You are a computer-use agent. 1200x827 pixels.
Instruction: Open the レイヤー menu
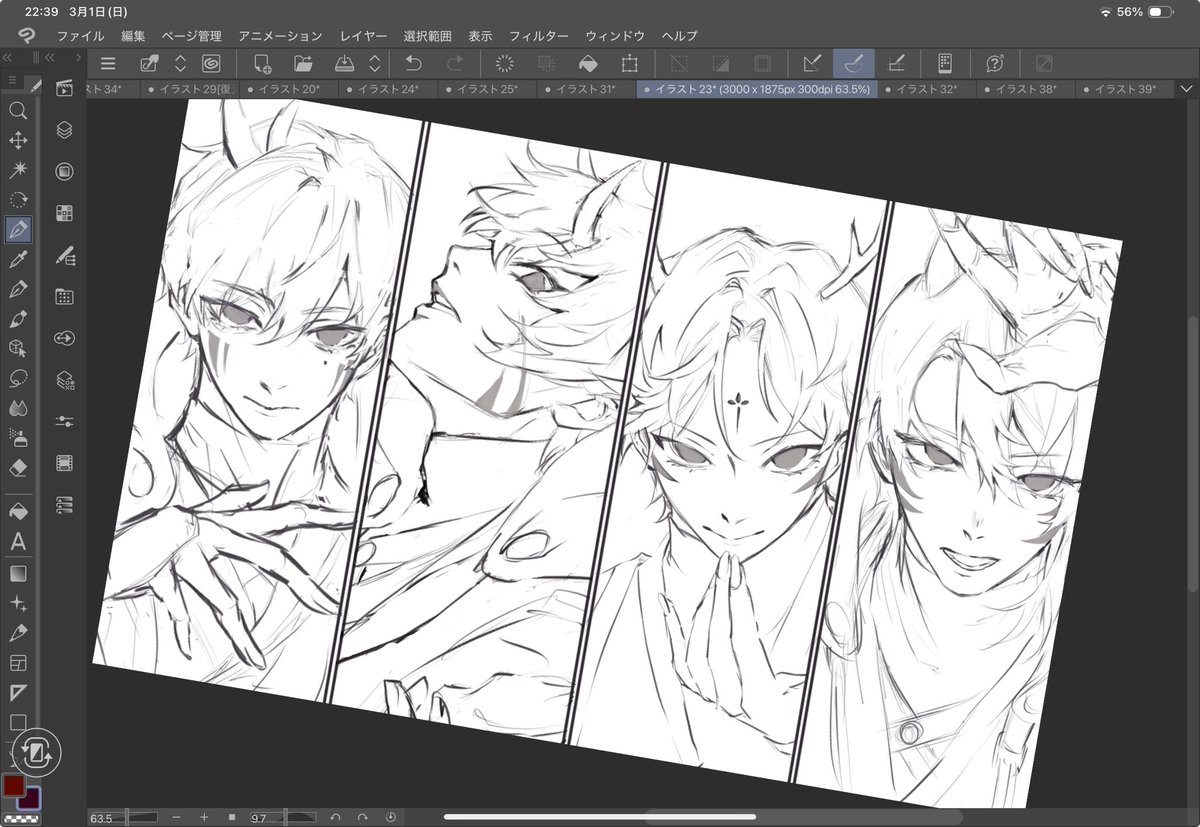(363, 36)
